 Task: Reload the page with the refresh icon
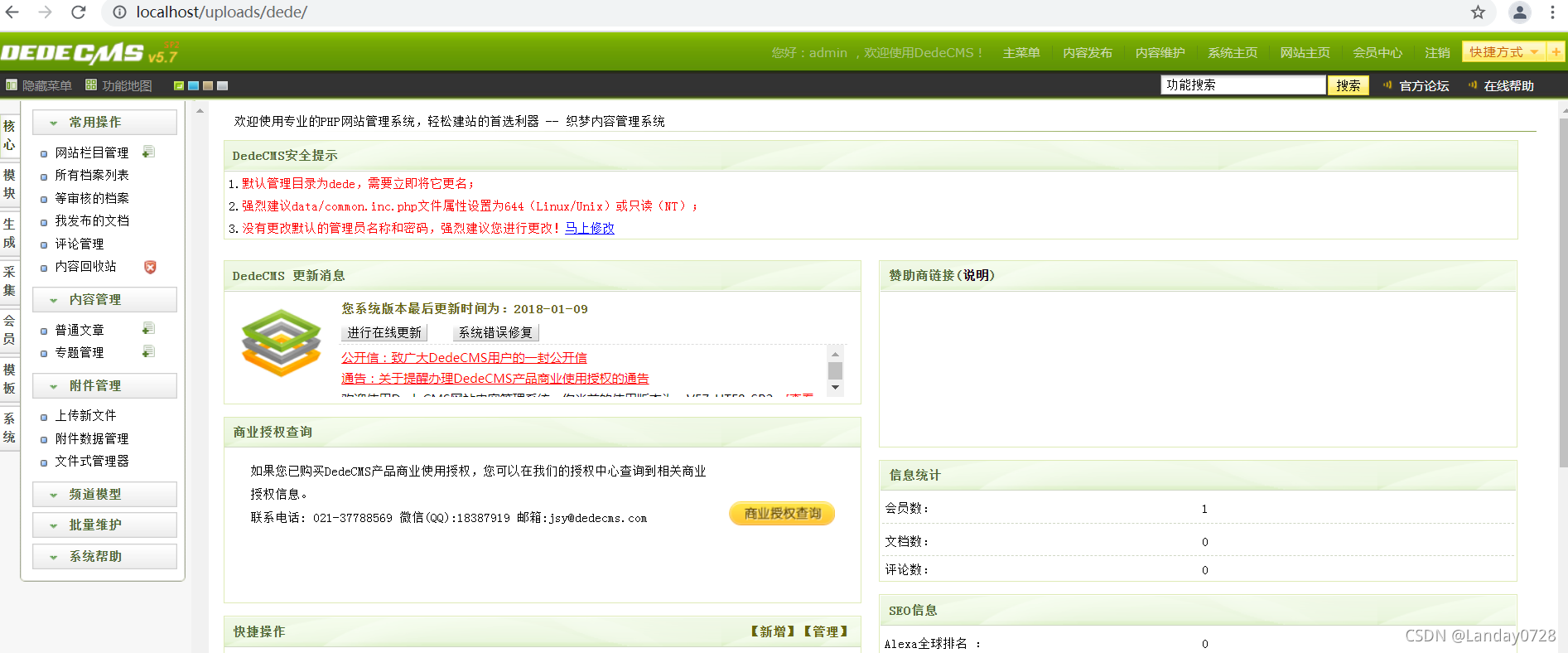pos(79,12)
